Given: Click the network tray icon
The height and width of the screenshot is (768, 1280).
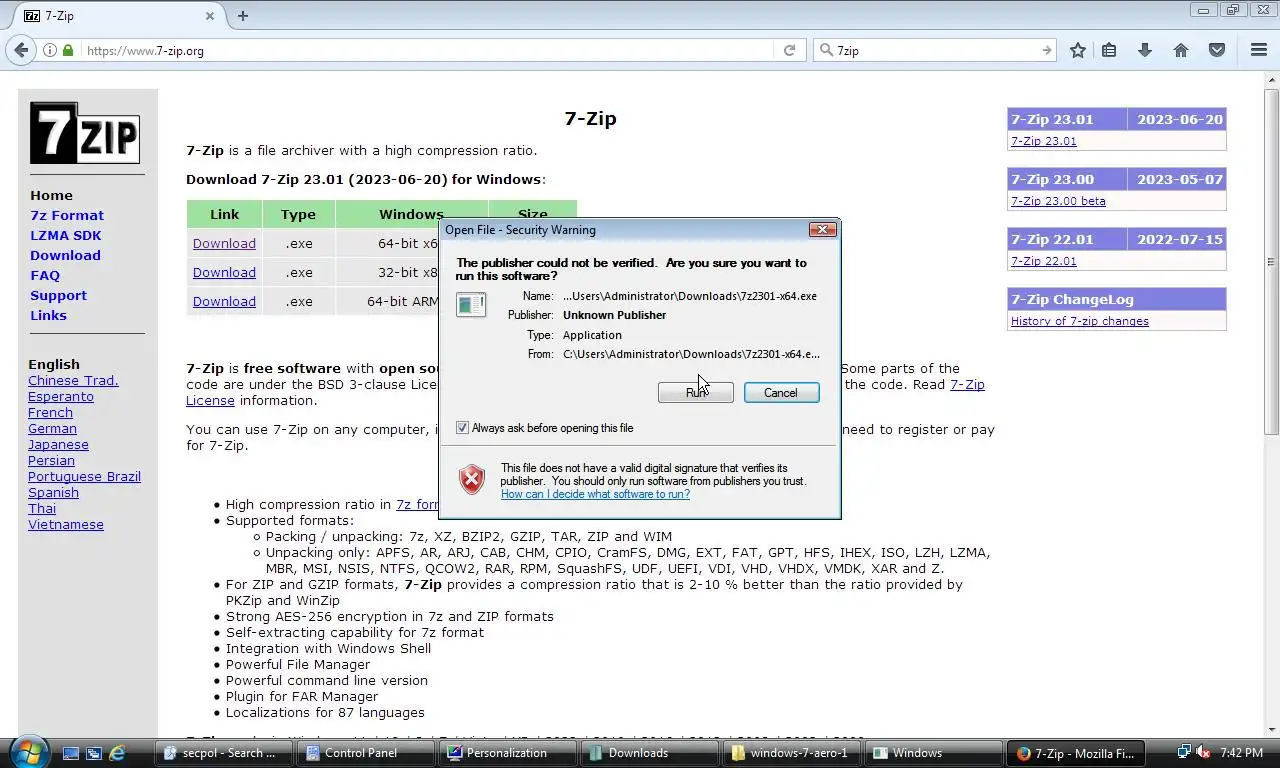Looking at the screenshot, I should coord(1184,752).
